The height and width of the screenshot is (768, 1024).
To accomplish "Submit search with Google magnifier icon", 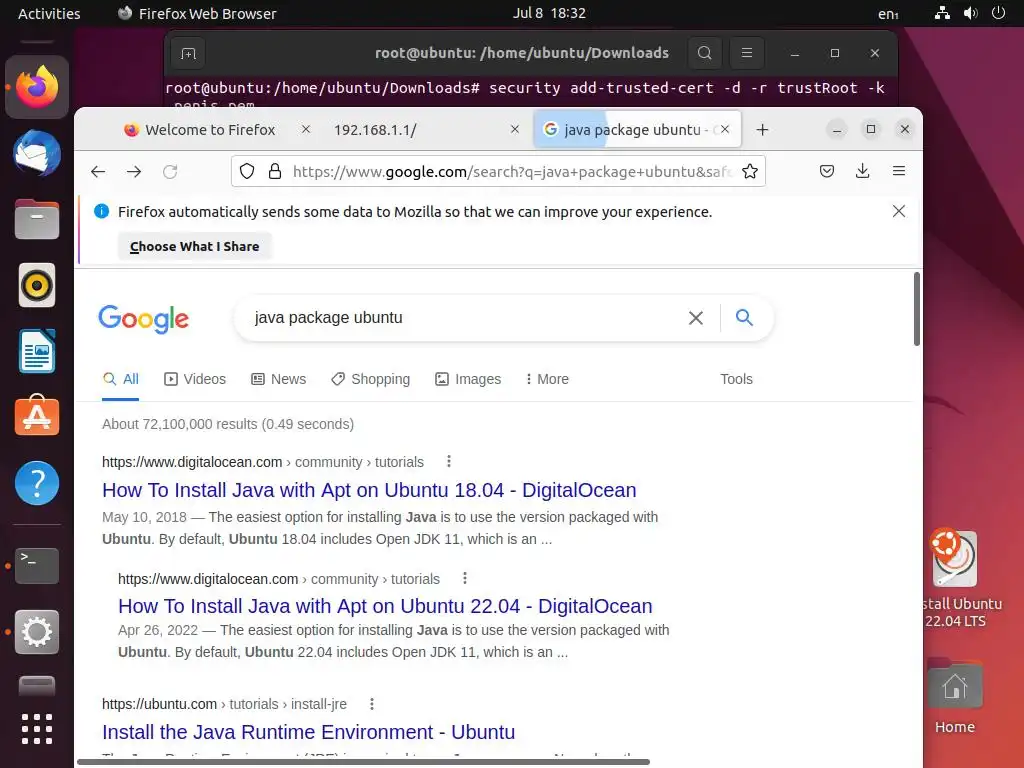I will [744, 317].
